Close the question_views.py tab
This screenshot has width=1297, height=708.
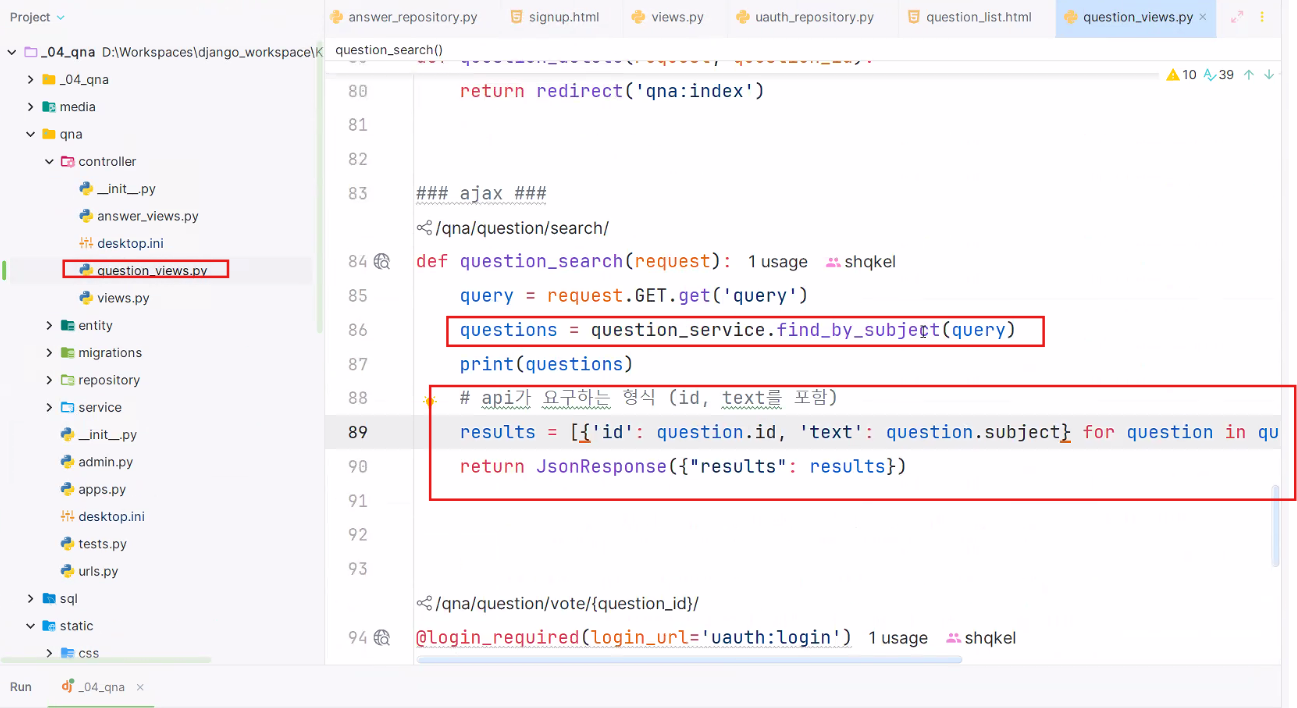tap(1202, 18)
